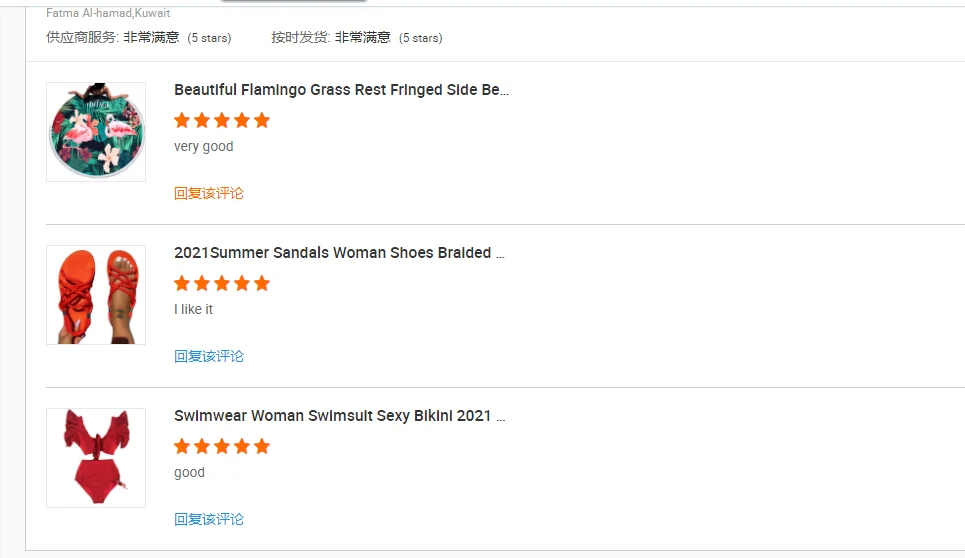Open the red braided sandals thumbnail

(x=96, y=295)
